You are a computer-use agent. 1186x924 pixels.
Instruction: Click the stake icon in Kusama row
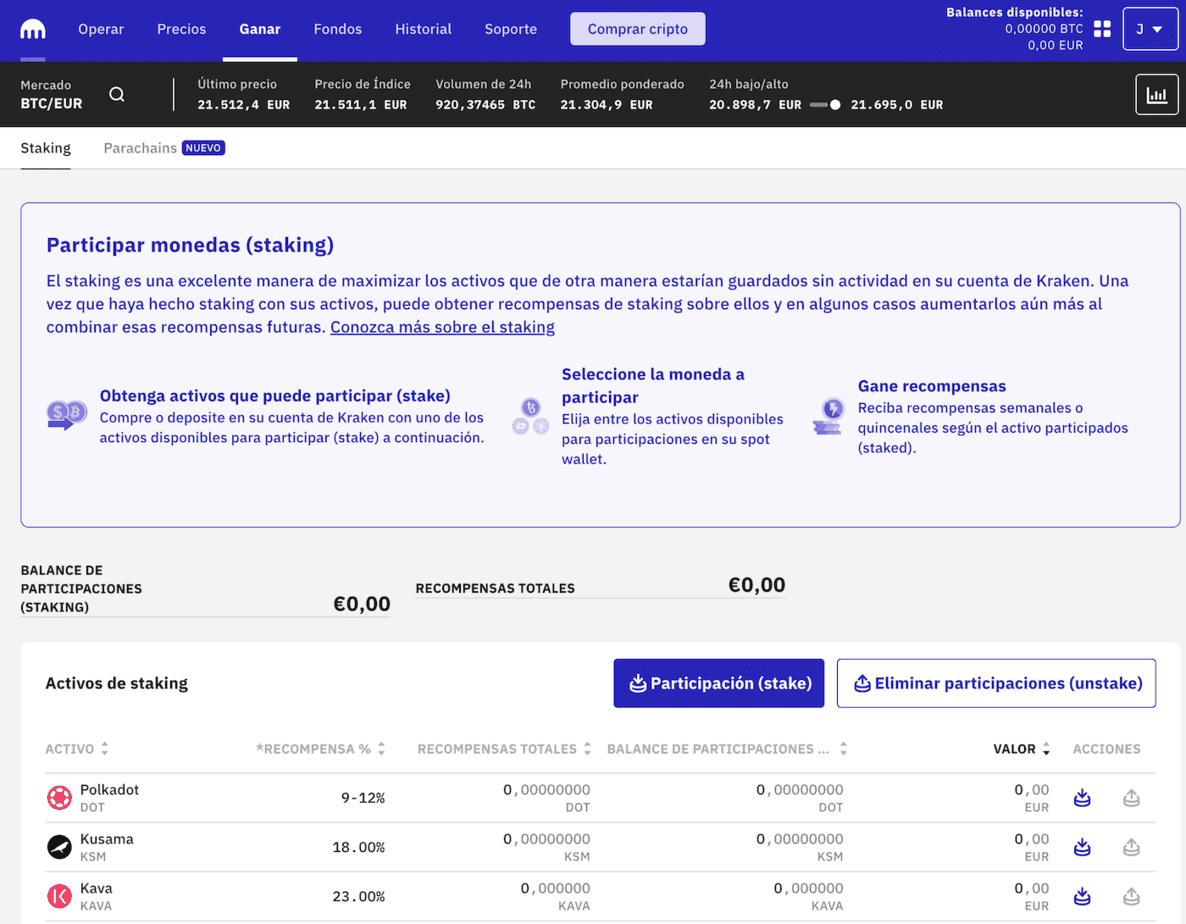(1082, 847)
